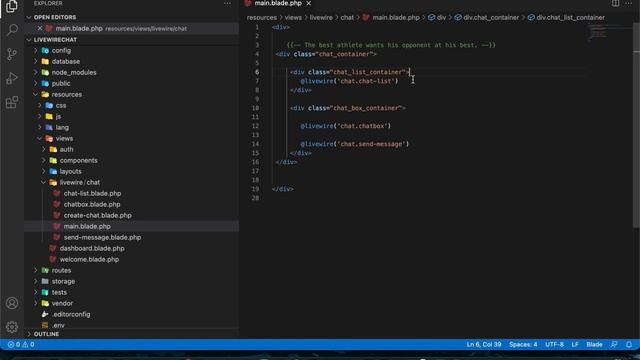640x360 pixels.
Task: Place cursor on line 12 chat.chatbox code
Action: pyautogui.click(x=345, y=126)
